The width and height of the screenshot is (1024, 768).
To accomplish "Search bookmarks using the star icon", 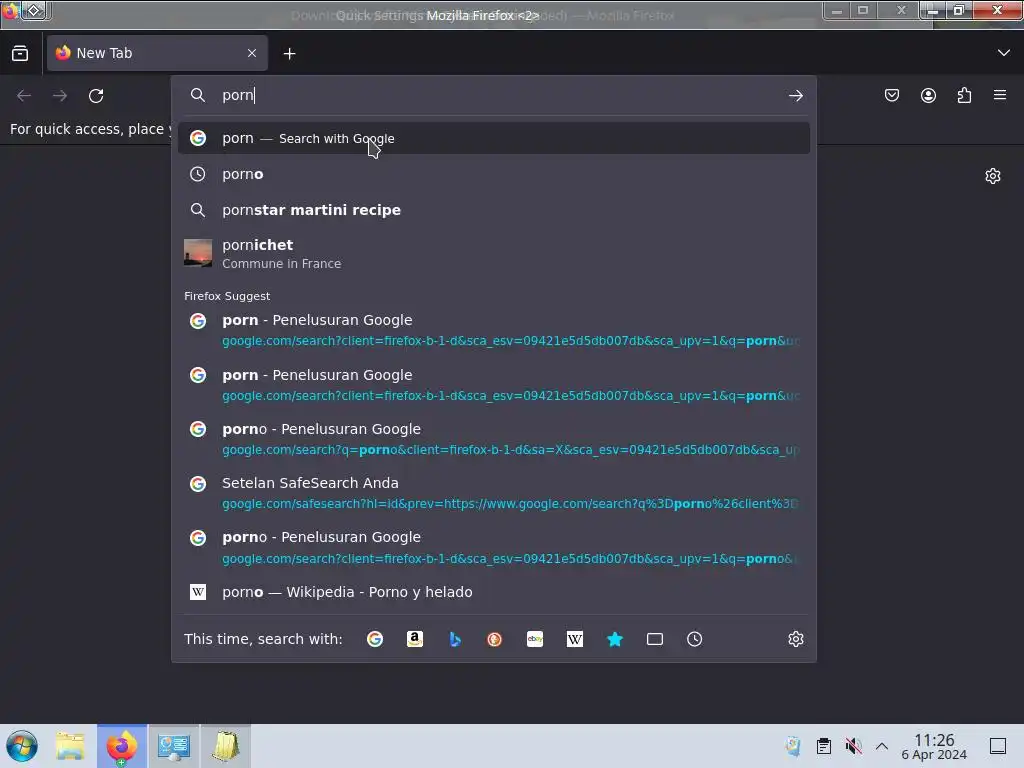I will (615, 639).
